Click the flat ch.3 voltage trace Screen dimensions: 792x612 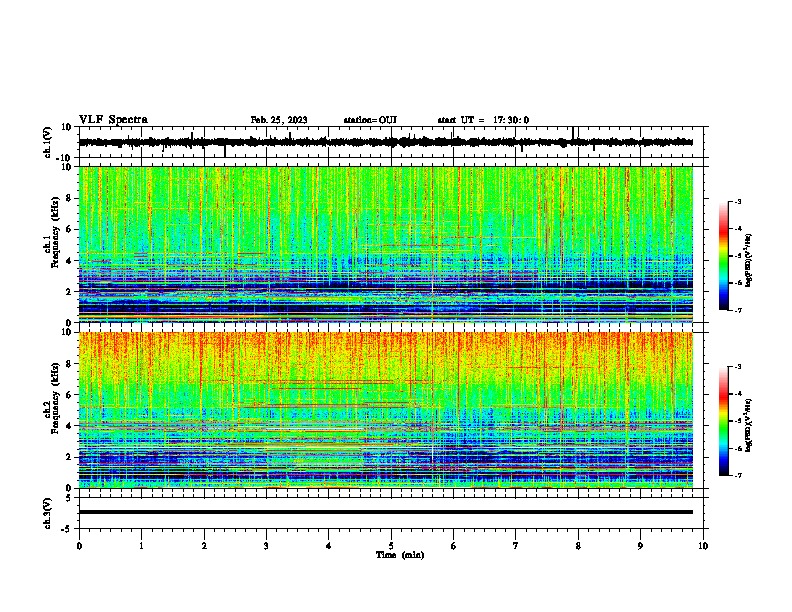385,512
